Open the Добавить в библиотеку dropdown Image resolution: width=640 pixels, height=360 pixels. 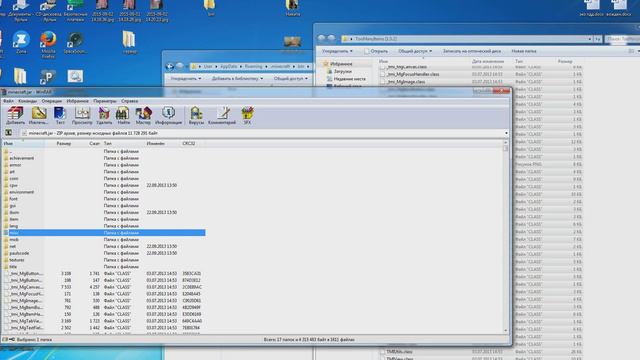[x=237, y=78]
